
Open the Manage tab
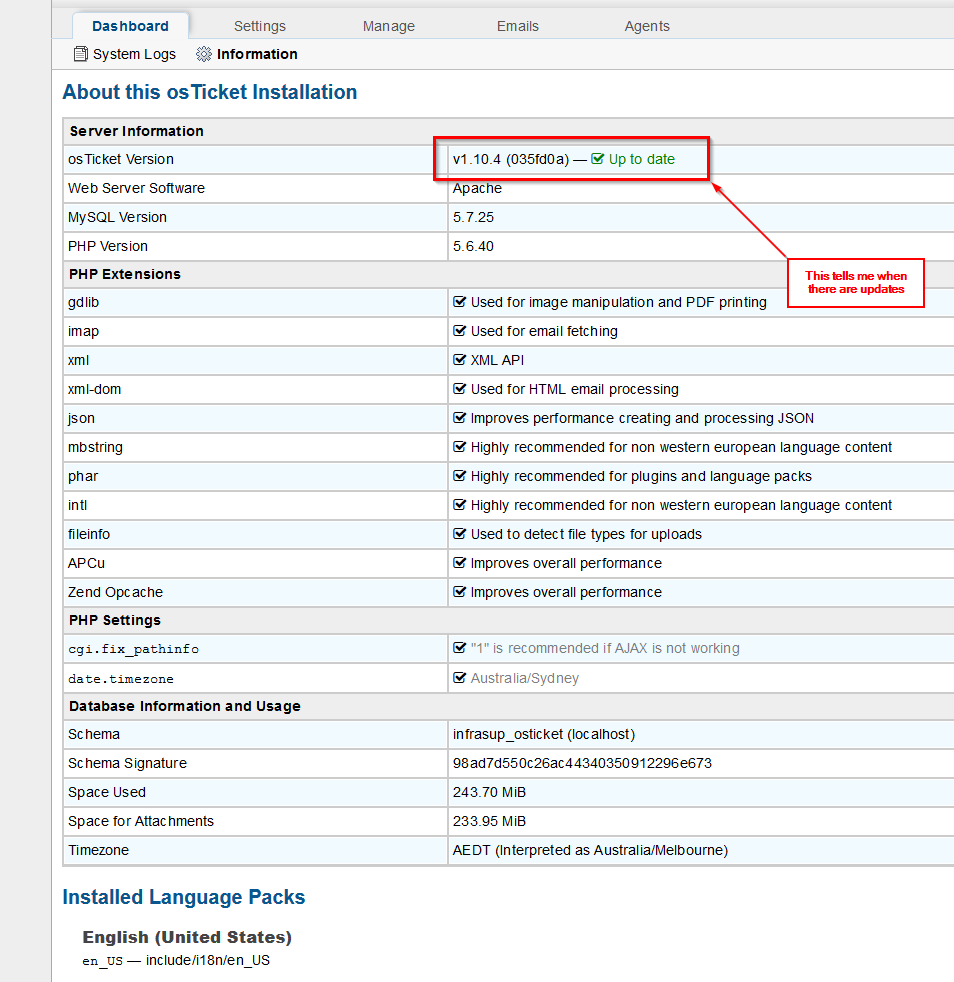click(388, 26)
